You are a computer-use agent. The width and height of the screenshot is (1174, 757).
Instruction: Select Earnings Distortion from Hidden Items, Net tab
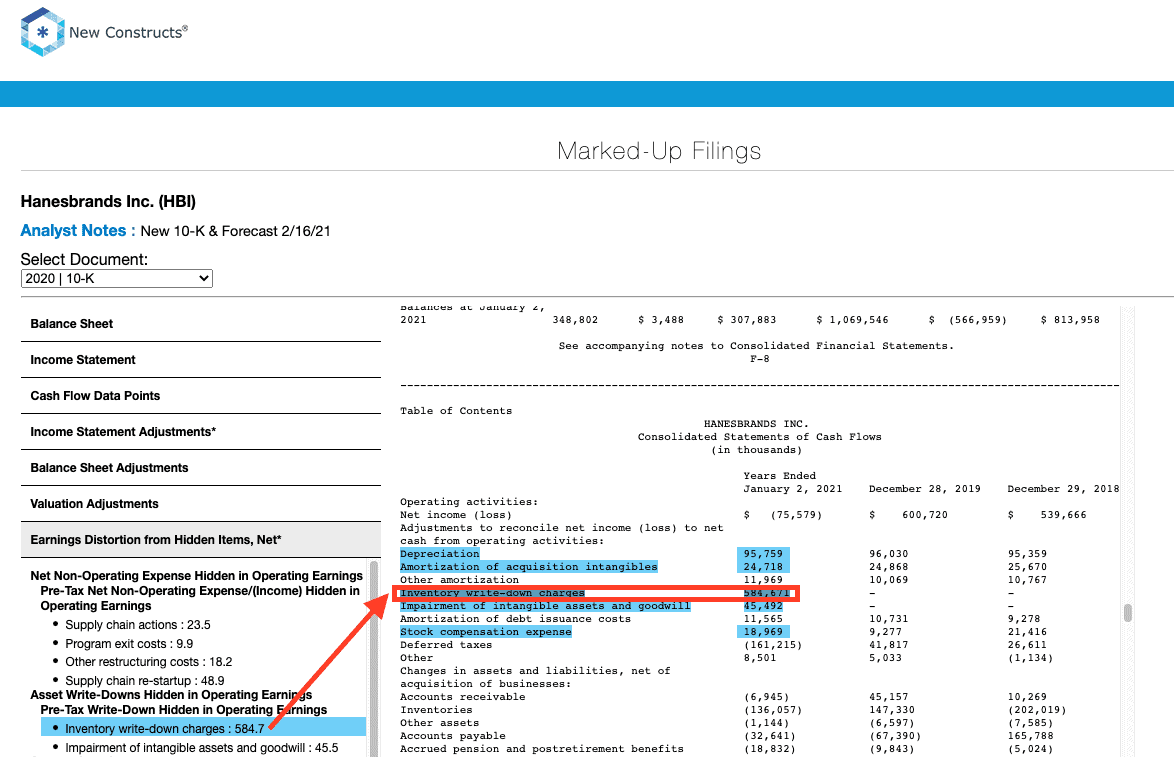coord(201,539)
